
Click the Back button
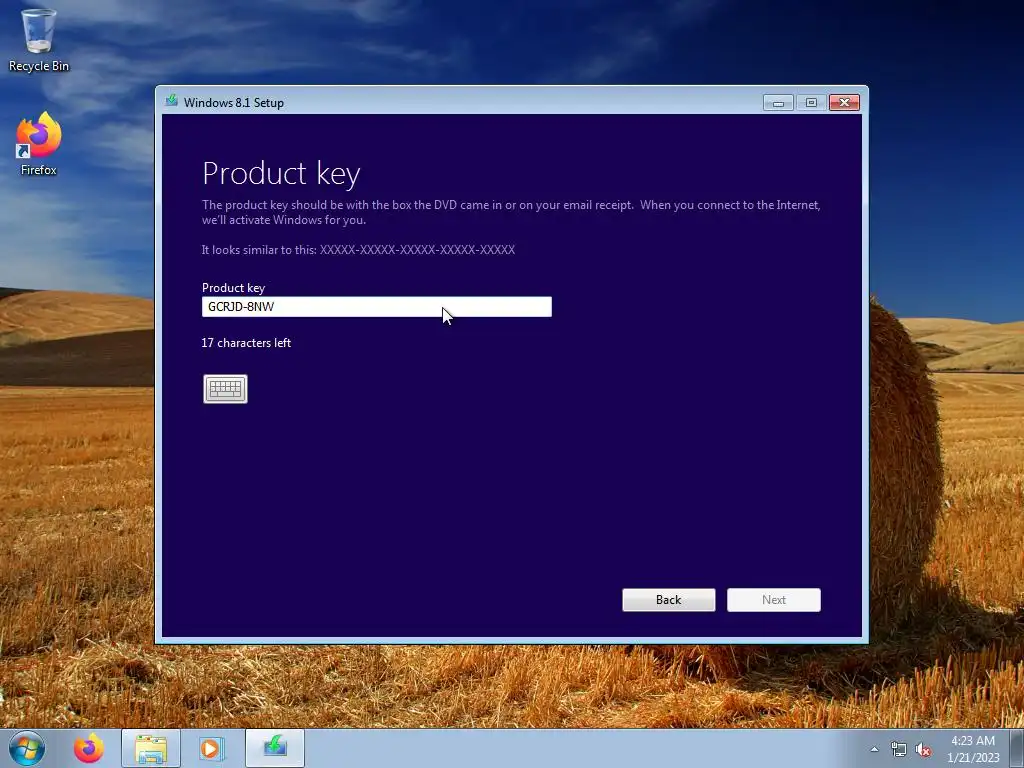pyautogui.click(x=669, y=600)
